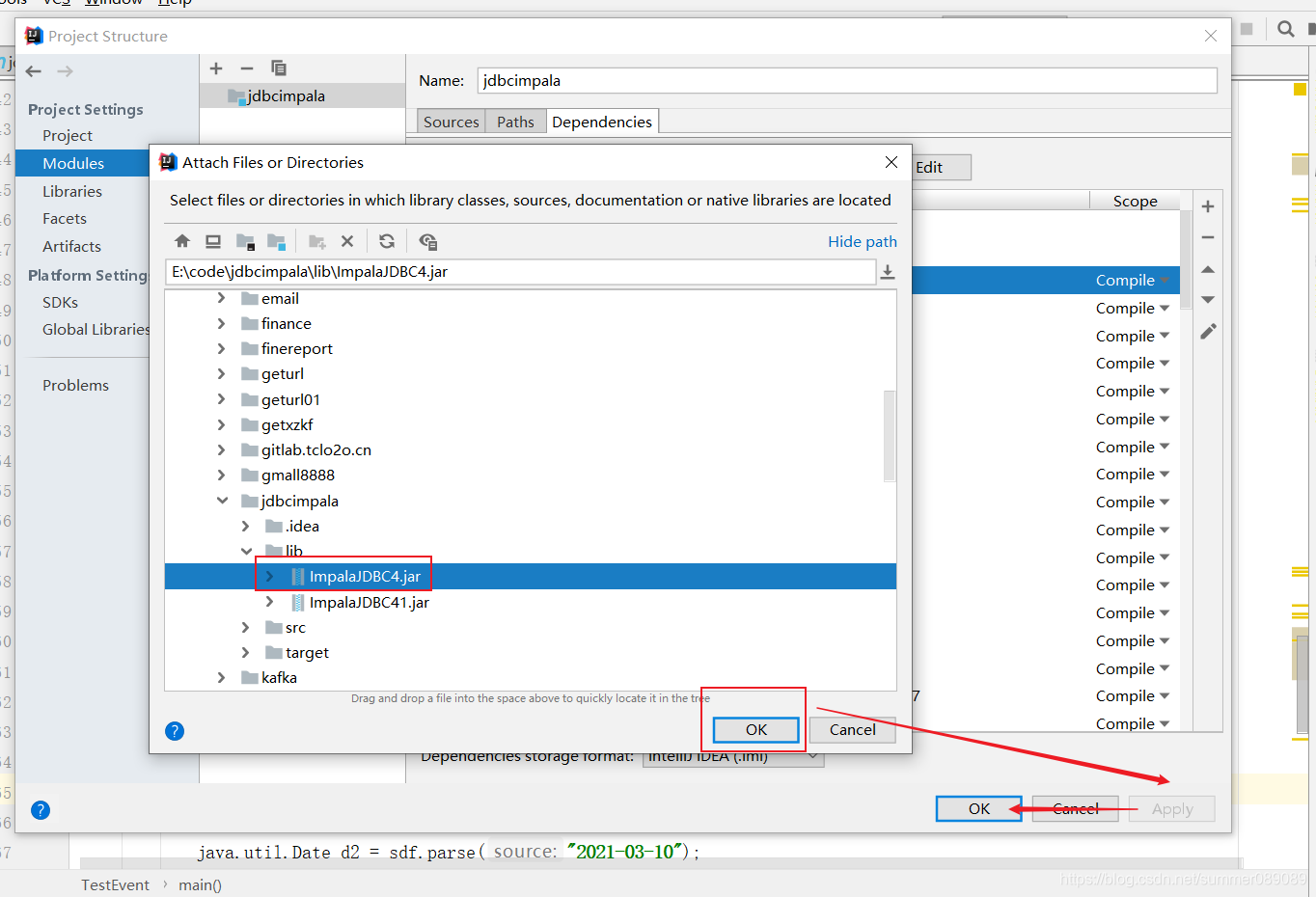Expand ImpalaJDBC41.jar archive
Viewport: 1316px width, 897px height.
pos(269,602)
